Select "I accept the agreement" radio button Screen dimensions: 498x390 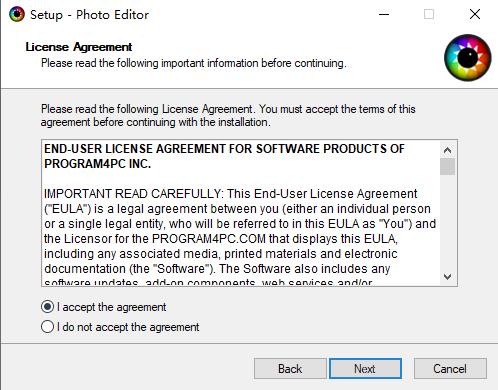[x=47, y=307]
